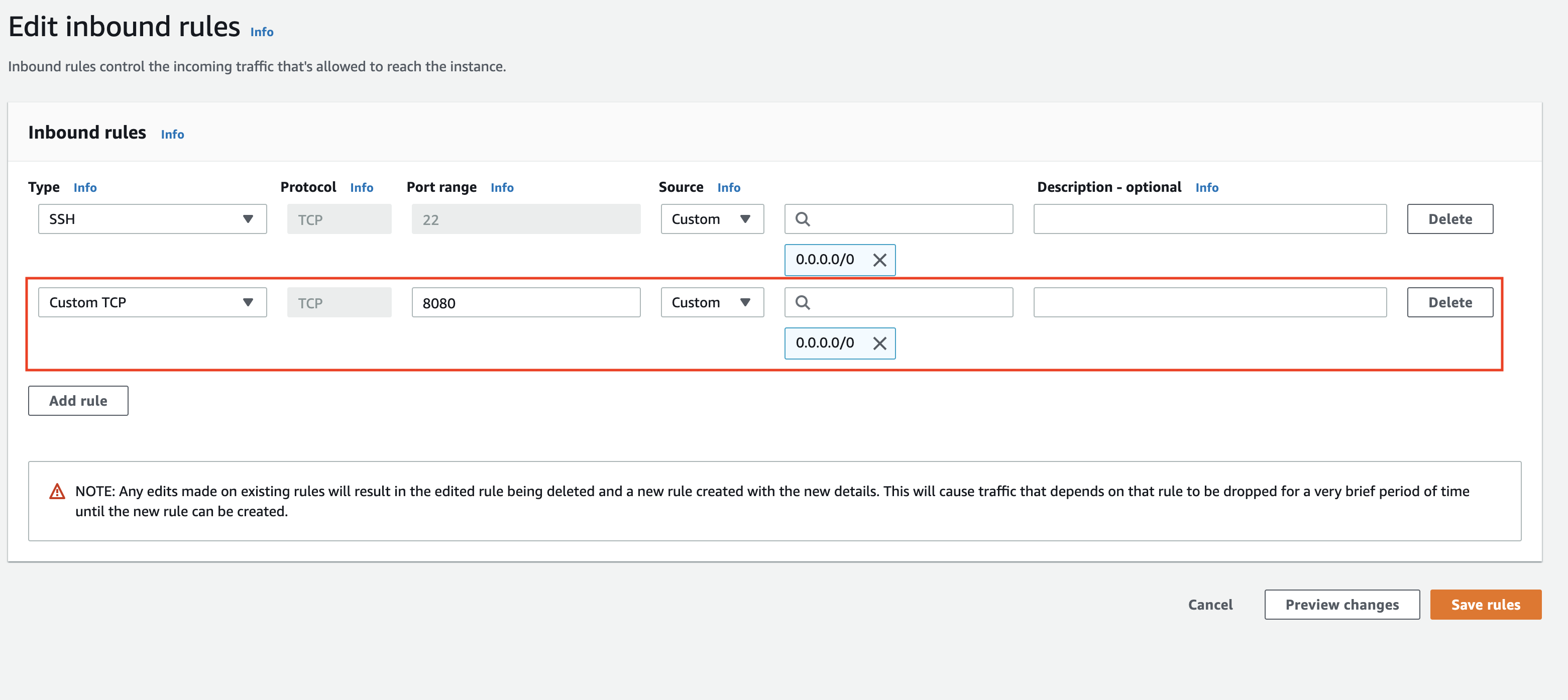Open the Port range Info link

tap(502, 187)
